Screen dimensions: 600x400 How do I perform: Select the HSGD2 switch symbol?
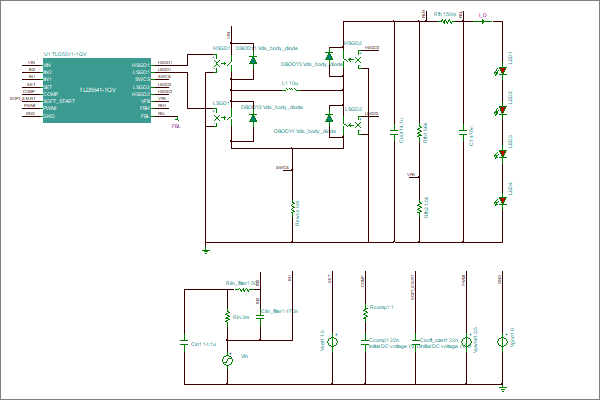pos(352,60)
